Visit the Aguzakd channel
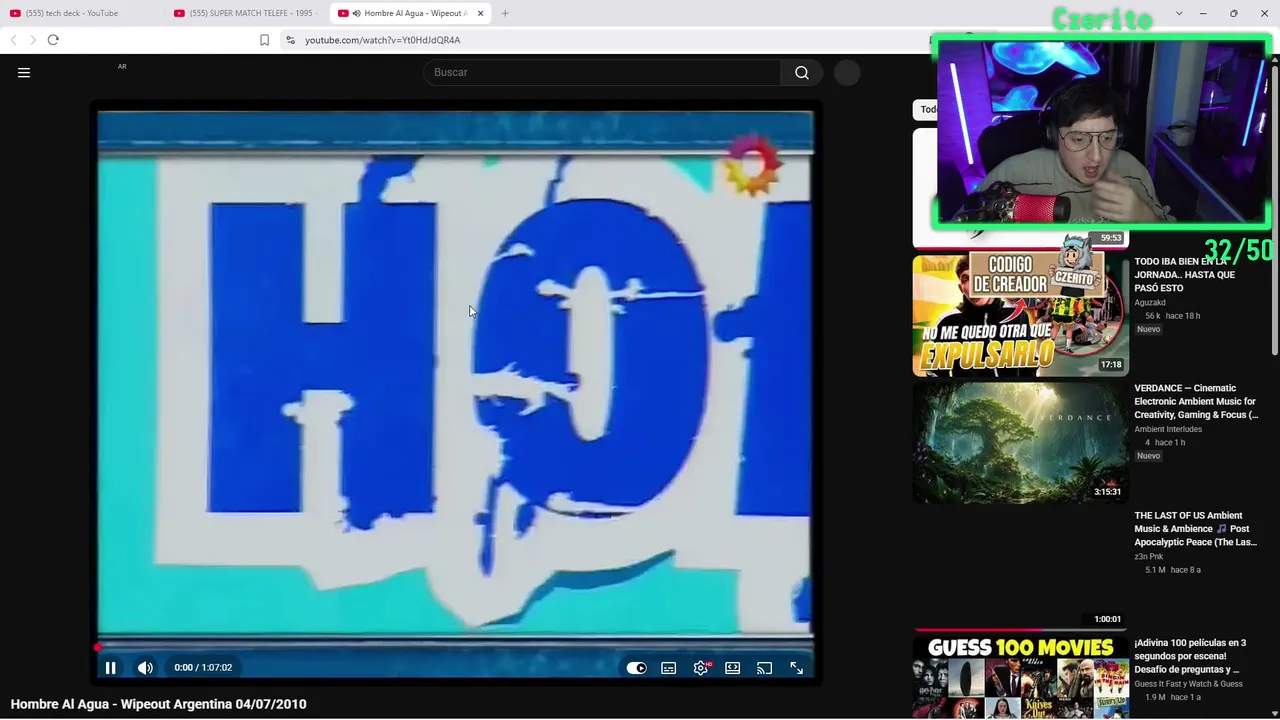This screenshot has height=720, width=1280. (x=1150, y=302)
